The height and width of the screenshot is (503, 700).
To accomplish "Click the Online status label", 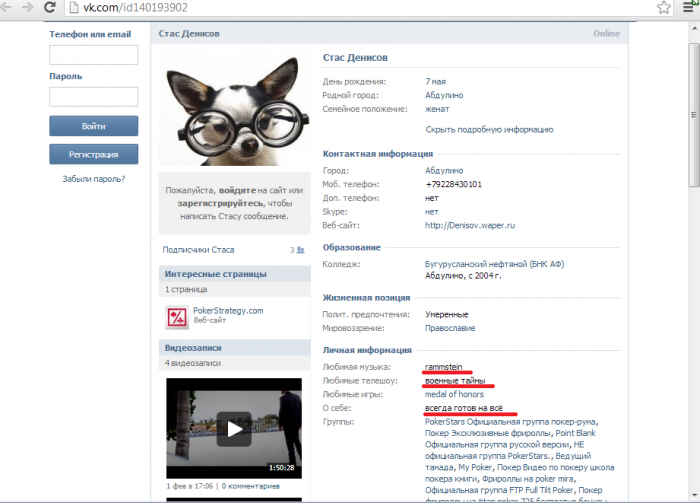I will pyautogui.click(x=606, y=33).
